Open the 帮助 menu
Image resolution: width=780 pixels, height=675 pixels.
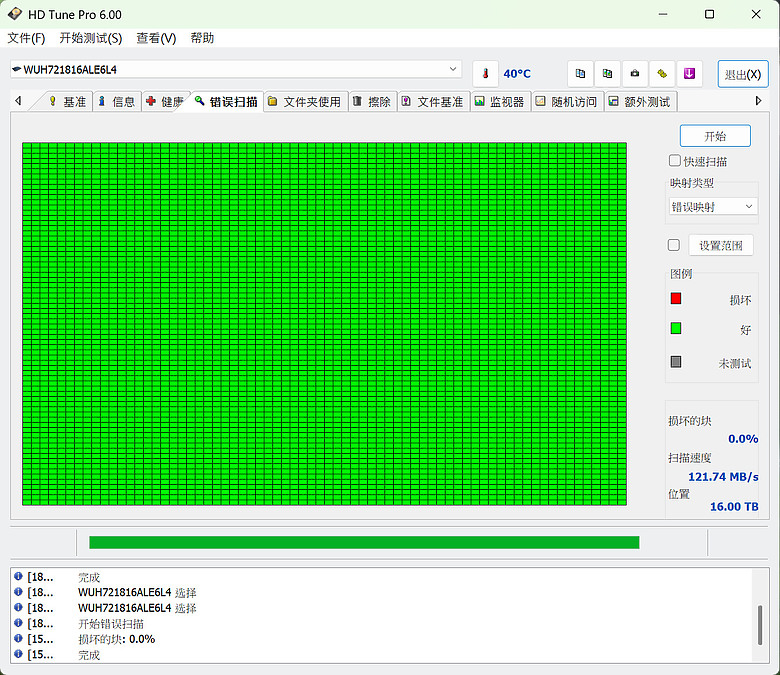(x=202, y=38)
